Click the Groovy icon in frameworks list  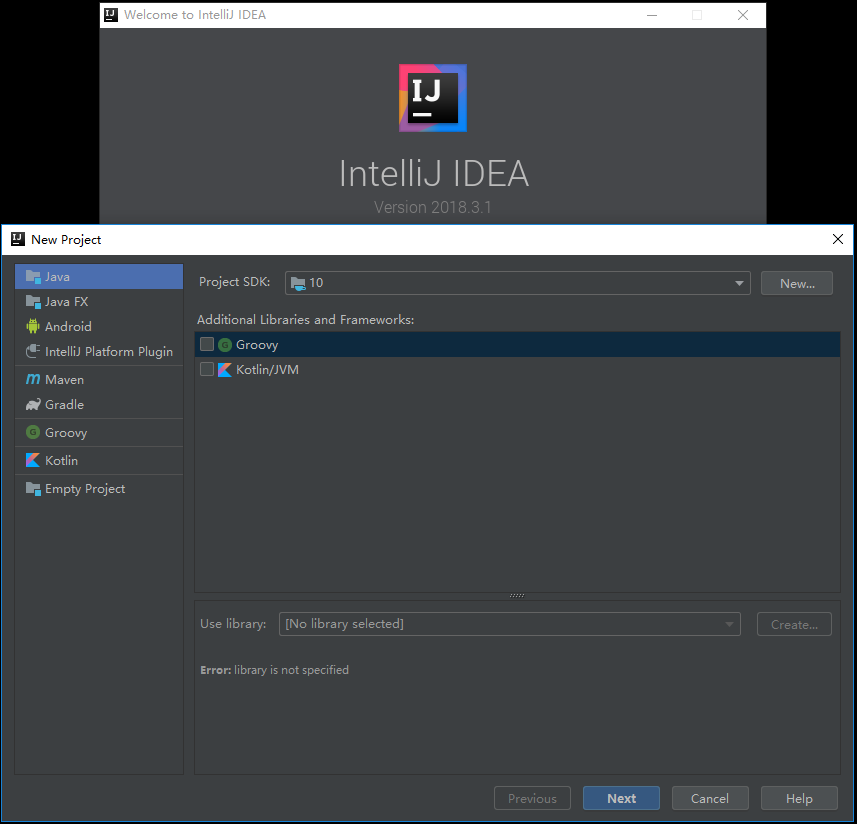225,345
